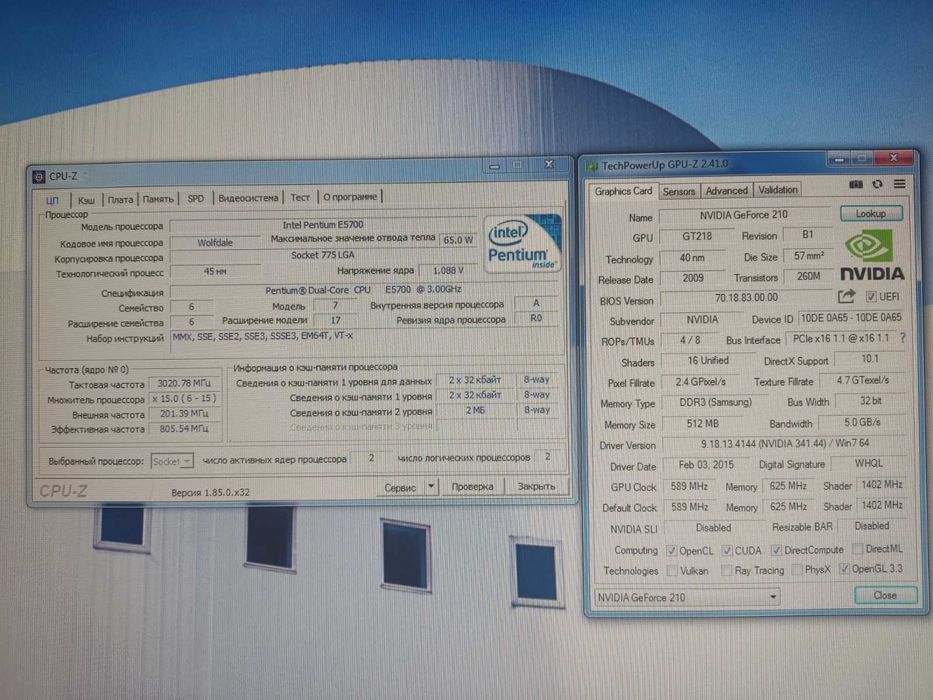
Task: Toggle the UEFI checkbox
Action: [871, 296]
